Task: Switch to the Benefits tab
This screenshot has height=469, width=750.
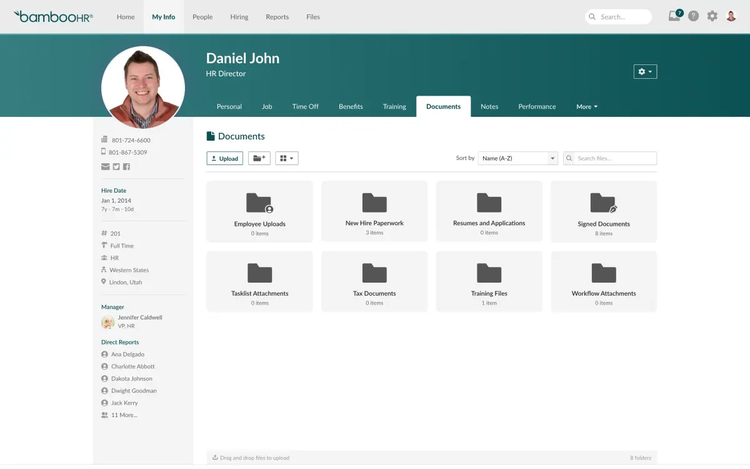Action: click(x=351, y=107)
